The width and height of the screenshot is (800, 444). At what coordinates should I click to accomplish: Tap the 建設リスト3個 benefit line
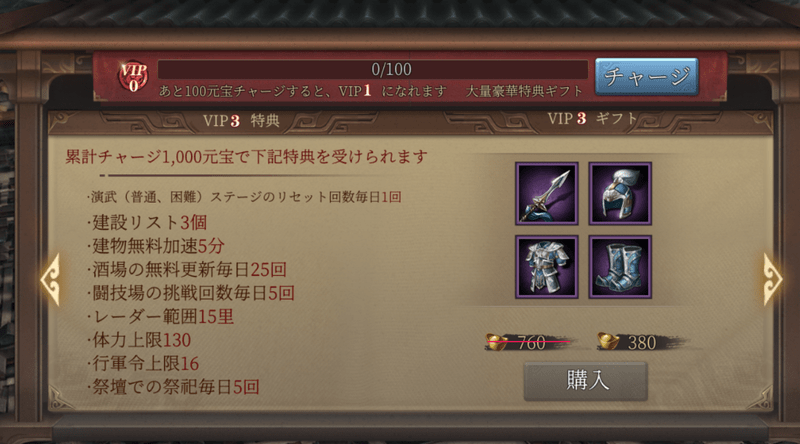click(147, 223)
